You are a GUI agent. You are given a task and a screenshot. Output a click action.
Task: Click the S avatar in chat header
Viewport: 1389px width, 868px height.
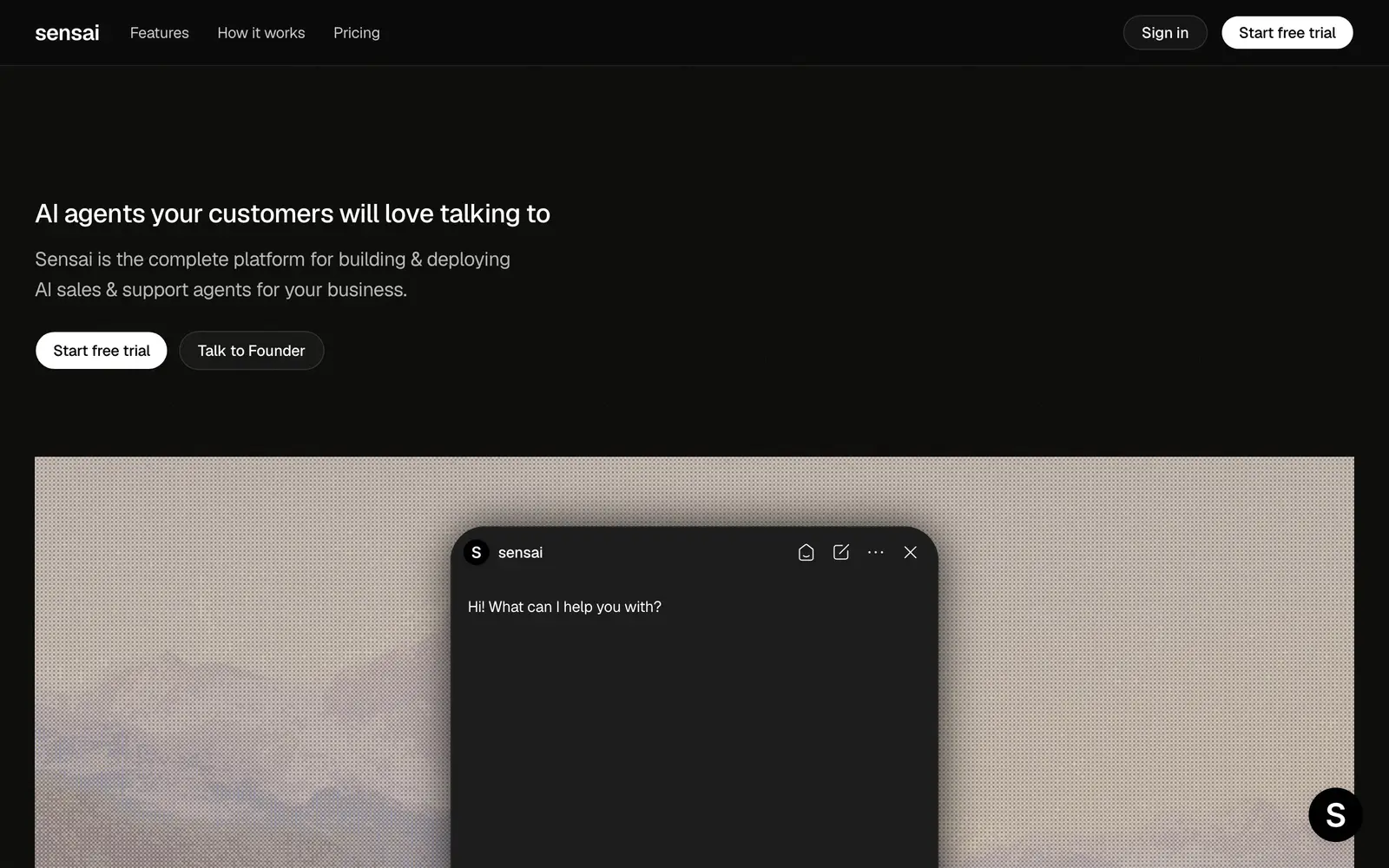pyautogui.click(x=476, y=552)
